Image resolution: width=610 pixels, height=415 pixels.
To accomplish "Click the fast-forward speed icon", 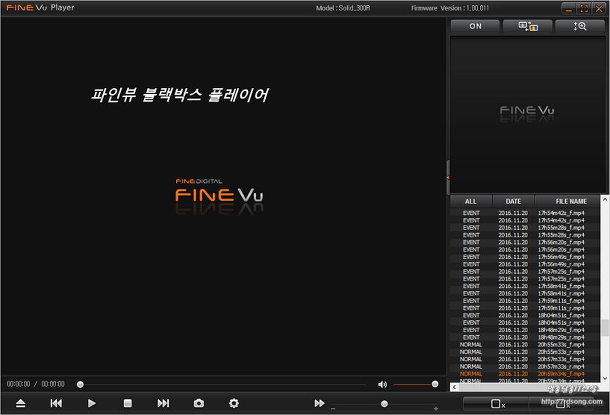I will [319, 403].
